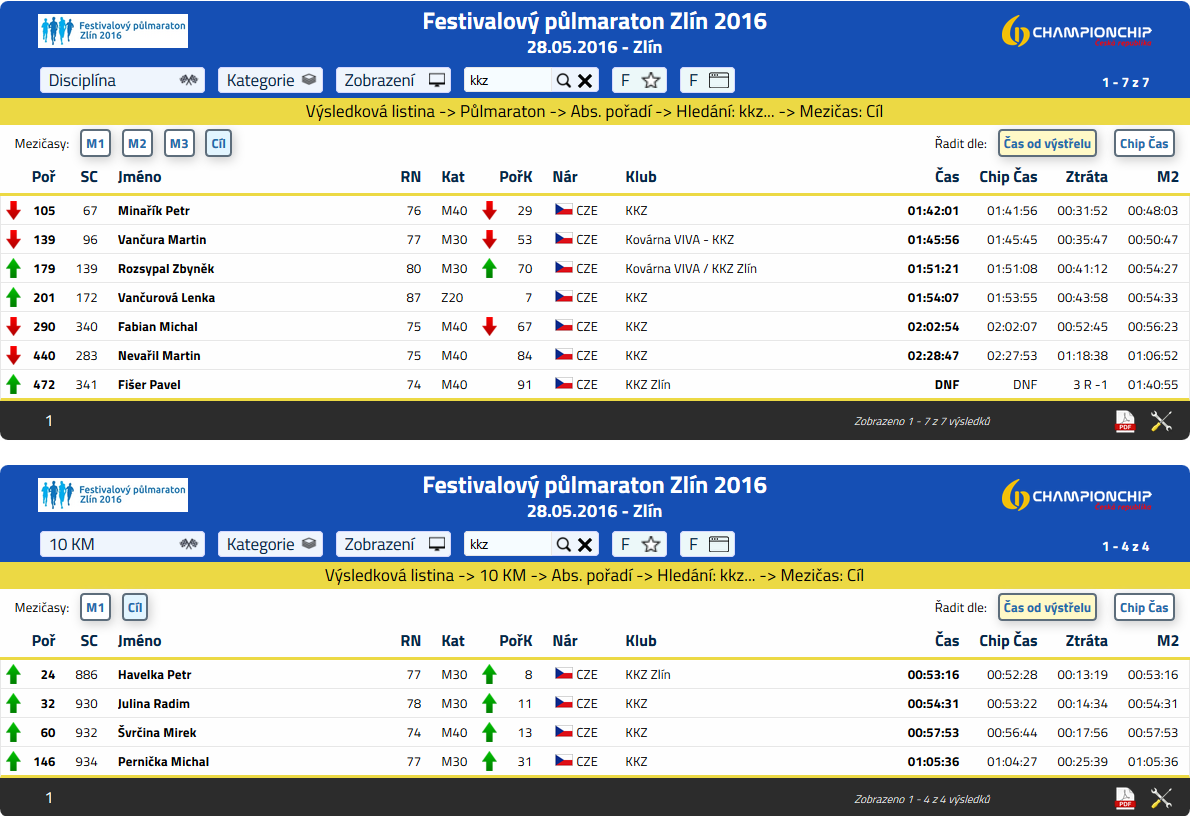Click PDF icon in 10 KM footer

click(1125, 799)
